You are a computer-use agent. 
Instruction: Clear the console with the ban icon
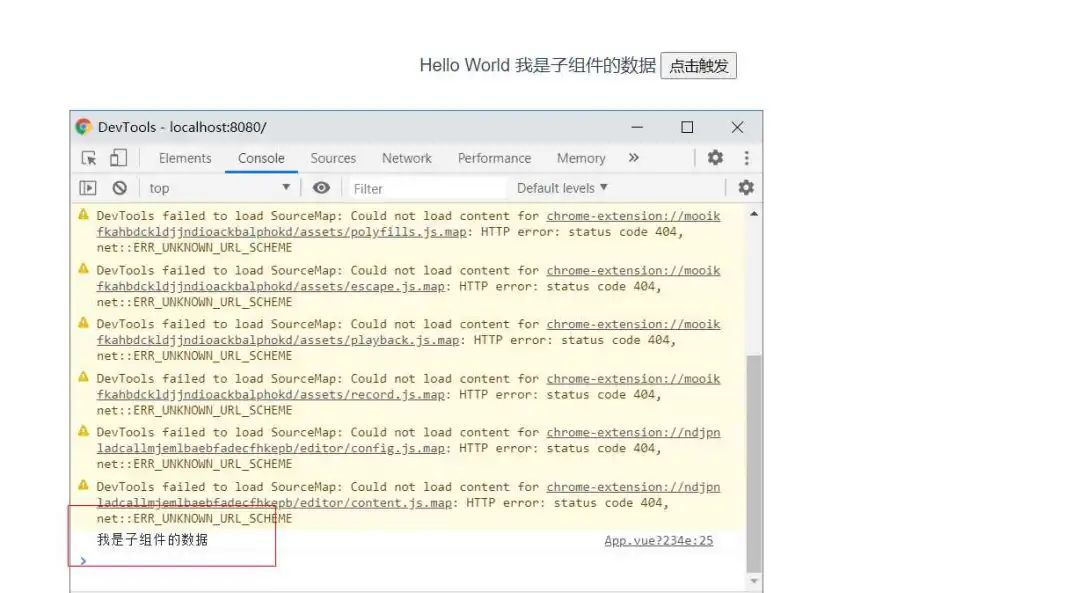point(120,187)
